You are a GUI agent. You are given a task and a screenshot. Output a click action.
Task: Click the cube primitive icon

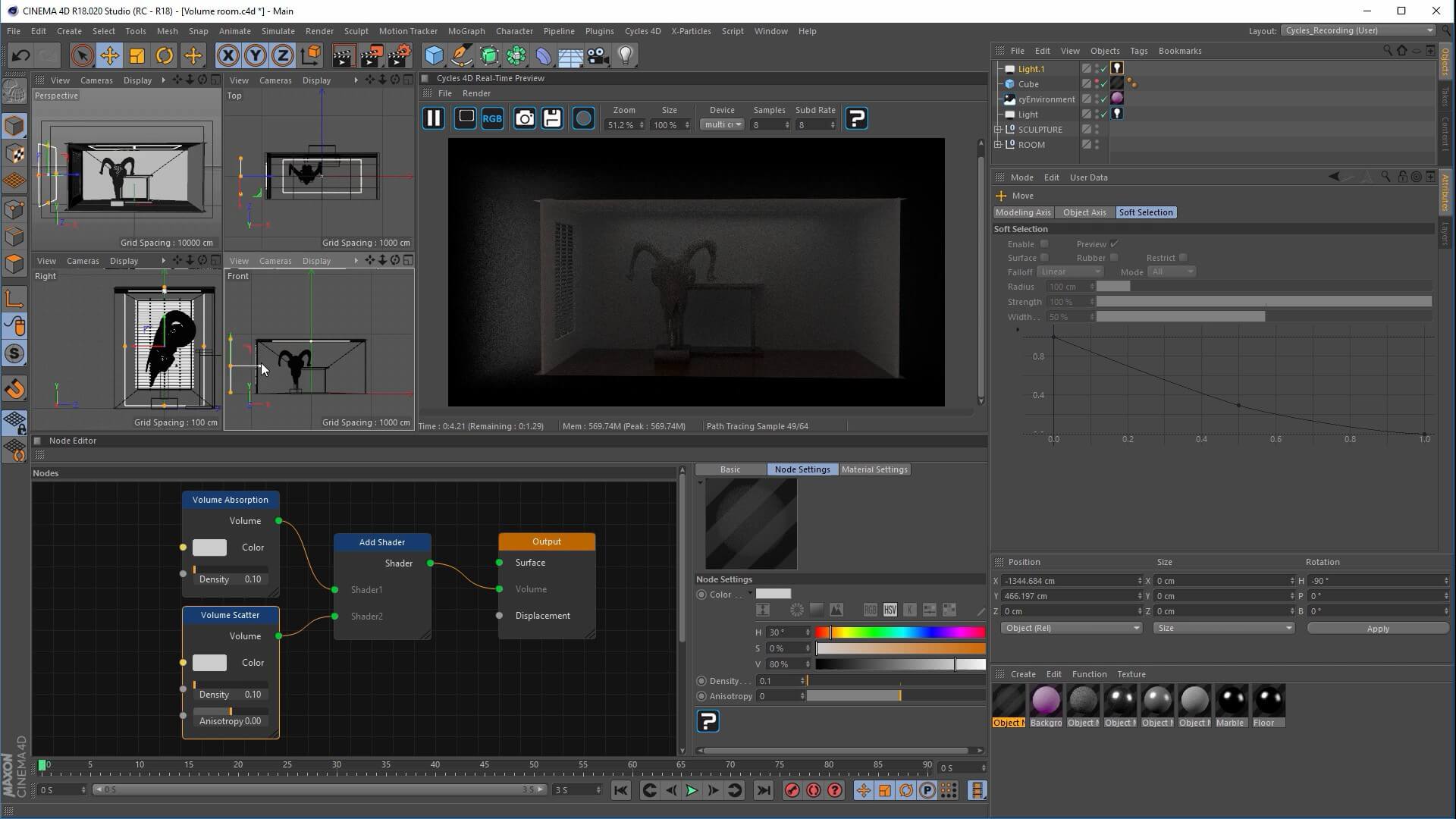[x=434, y=55]
